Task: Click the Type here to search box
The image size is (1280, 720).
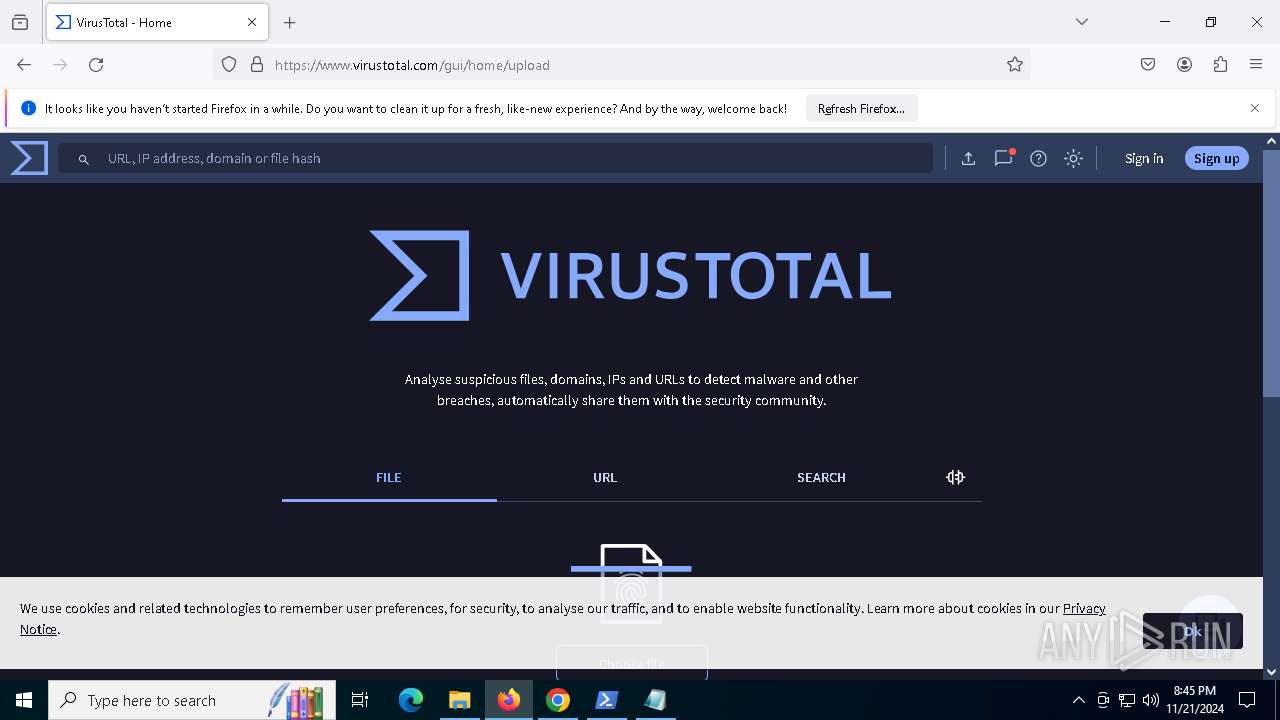Action: [190, 700]
